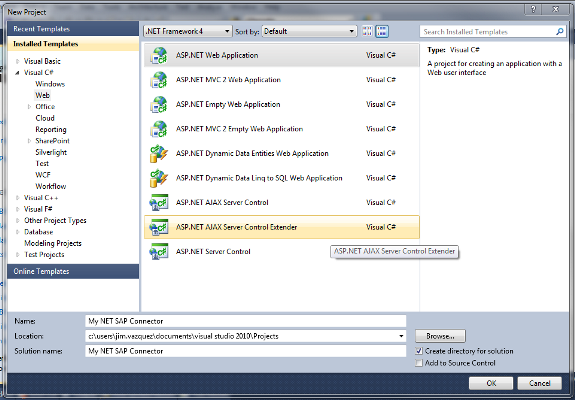Screen dimensions: 575x400
Task: Click the Dynamic Data Entities Web Application icon
Action: [x=159, y=154]
